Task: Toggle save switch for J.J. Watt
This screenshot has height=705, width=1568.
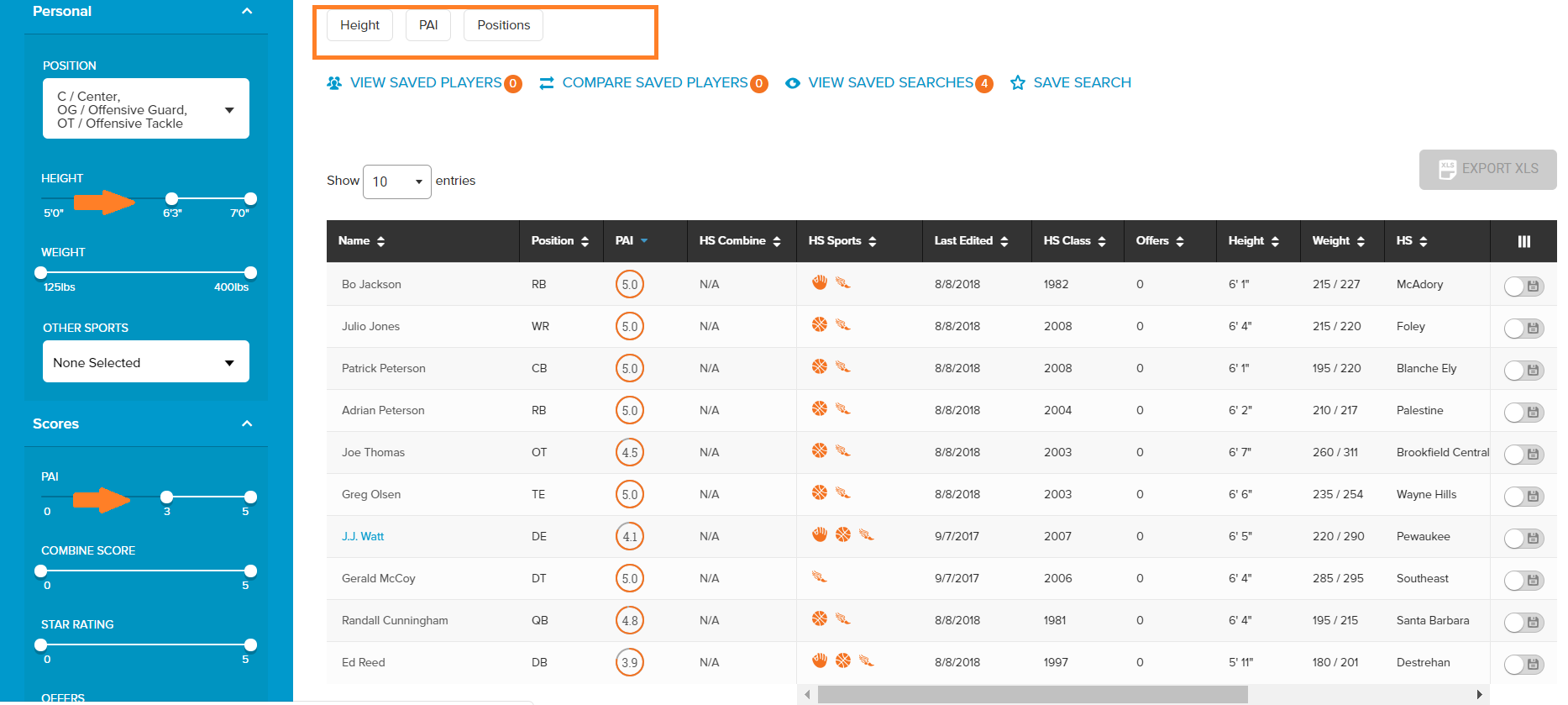Action: [x=1523, y=539]
